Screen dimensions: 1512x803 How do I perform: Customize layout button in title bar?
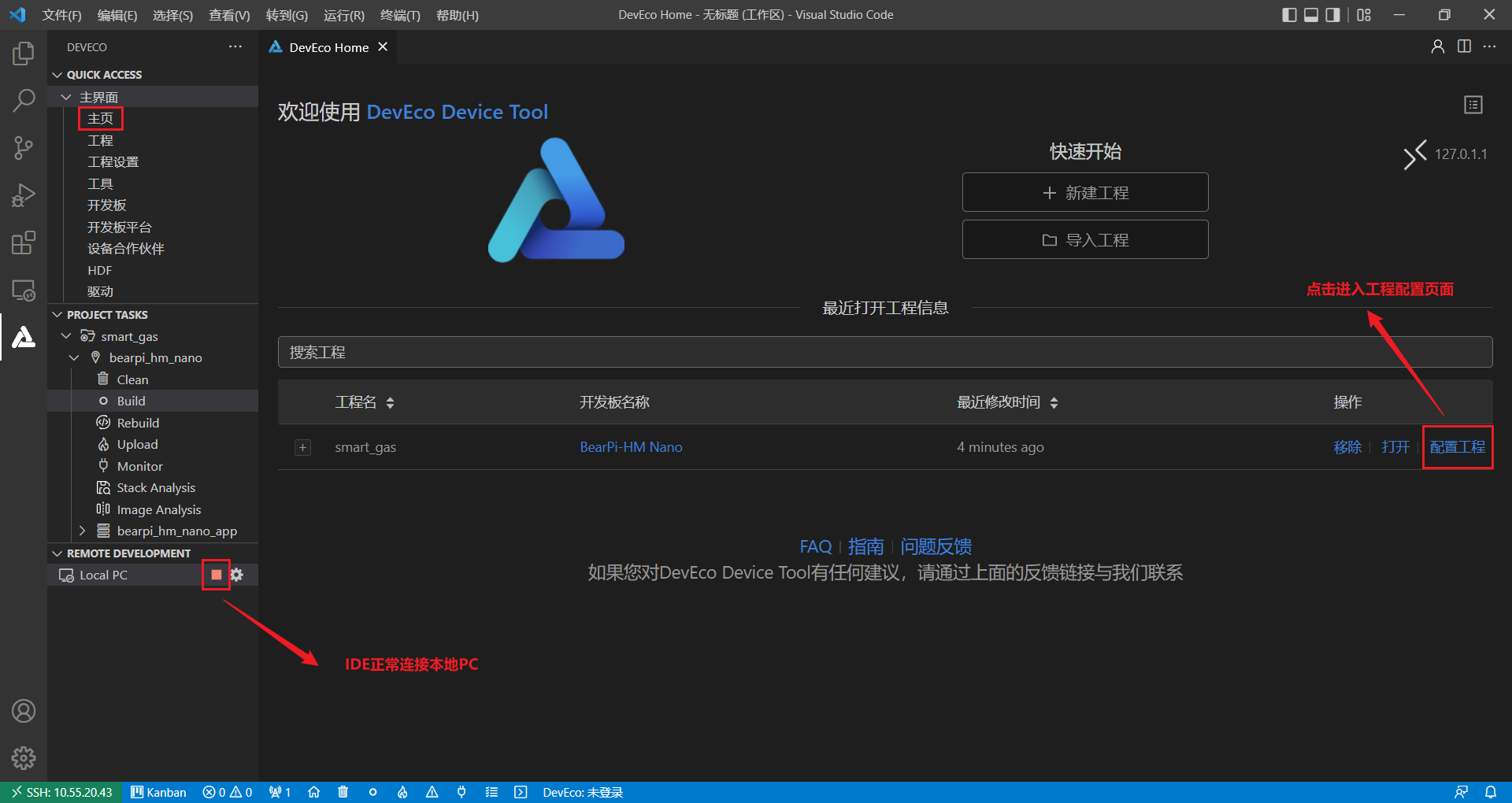[1364, 15]
